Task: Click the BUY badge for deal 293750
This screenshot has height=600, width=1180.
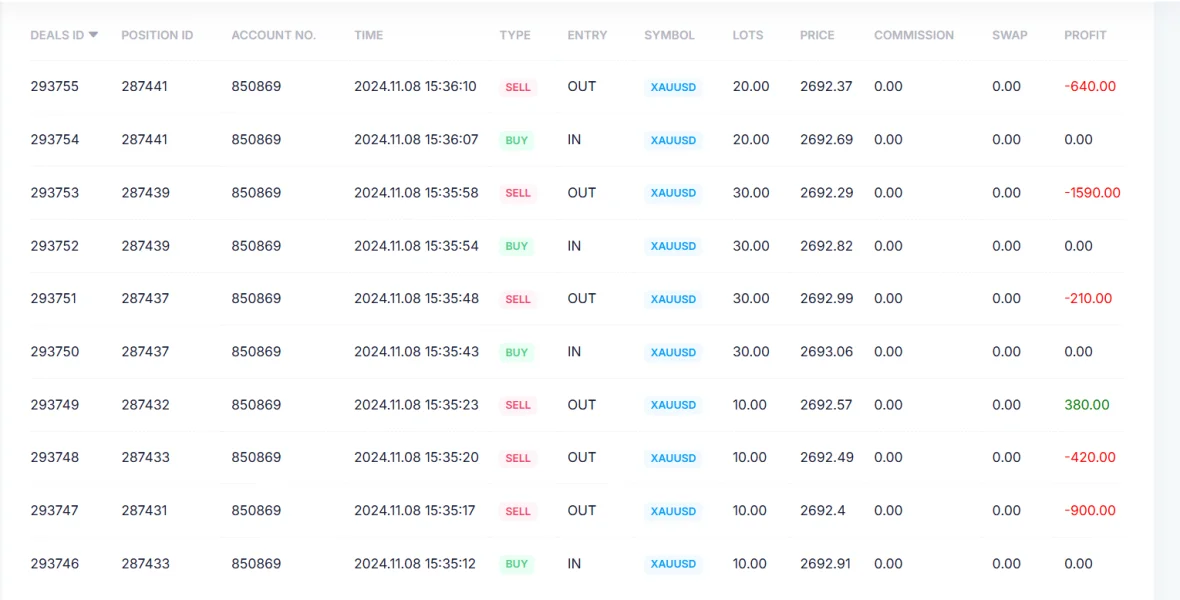Action: tap(516, 352)
